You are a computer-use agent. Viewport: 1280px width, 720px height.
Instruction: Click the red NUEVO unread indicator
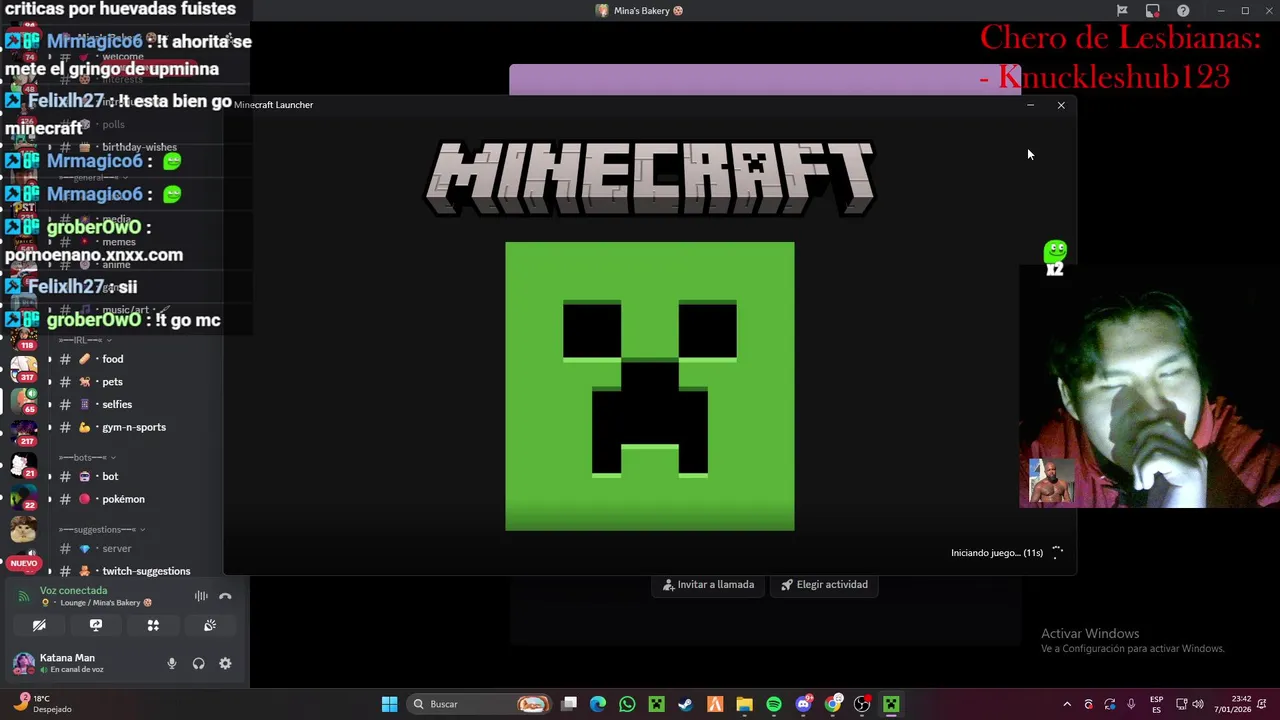pyautogui.click(x=23, y=563)
